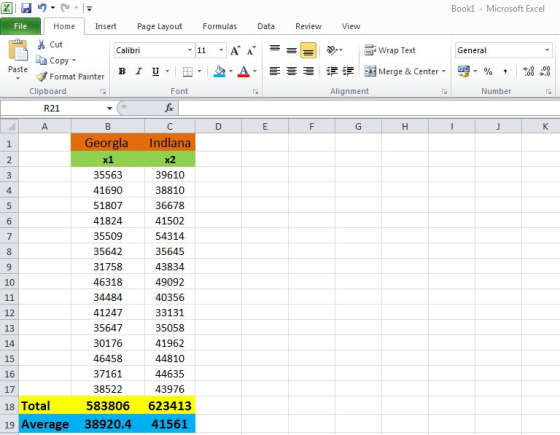
Task: Open the Undo history dropdown arrow
Action: [53, 8]
